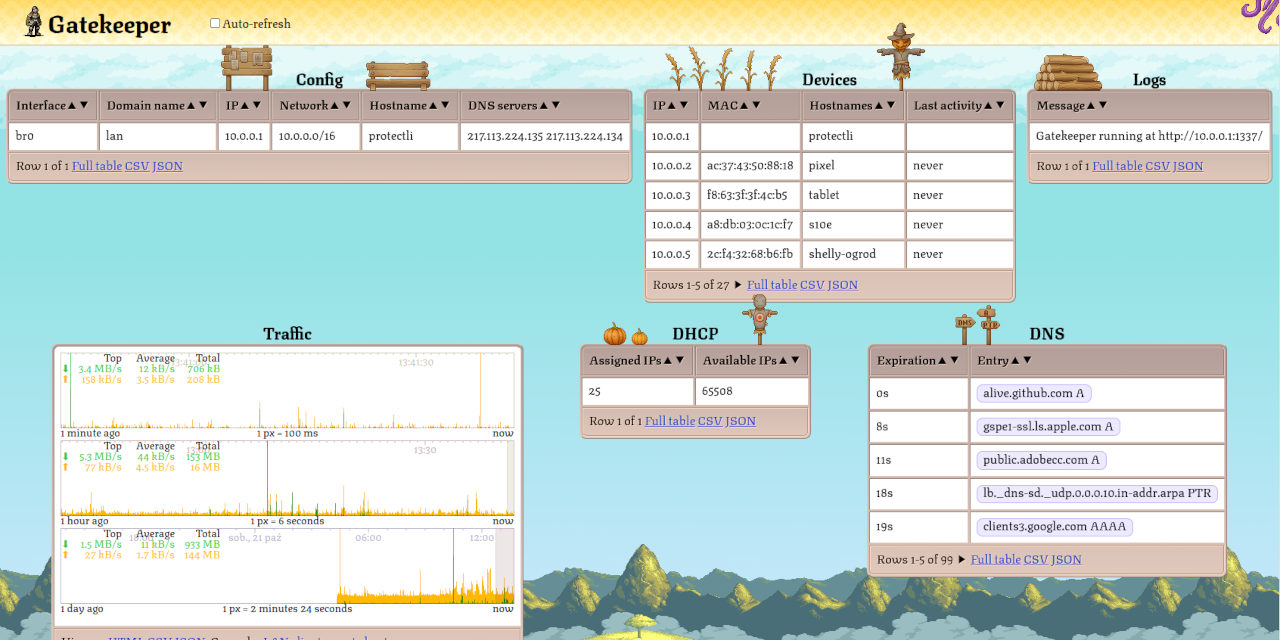Sort Config IP column ascending
This screenshot has height=640, width=1280.
[x=245, y=105]
